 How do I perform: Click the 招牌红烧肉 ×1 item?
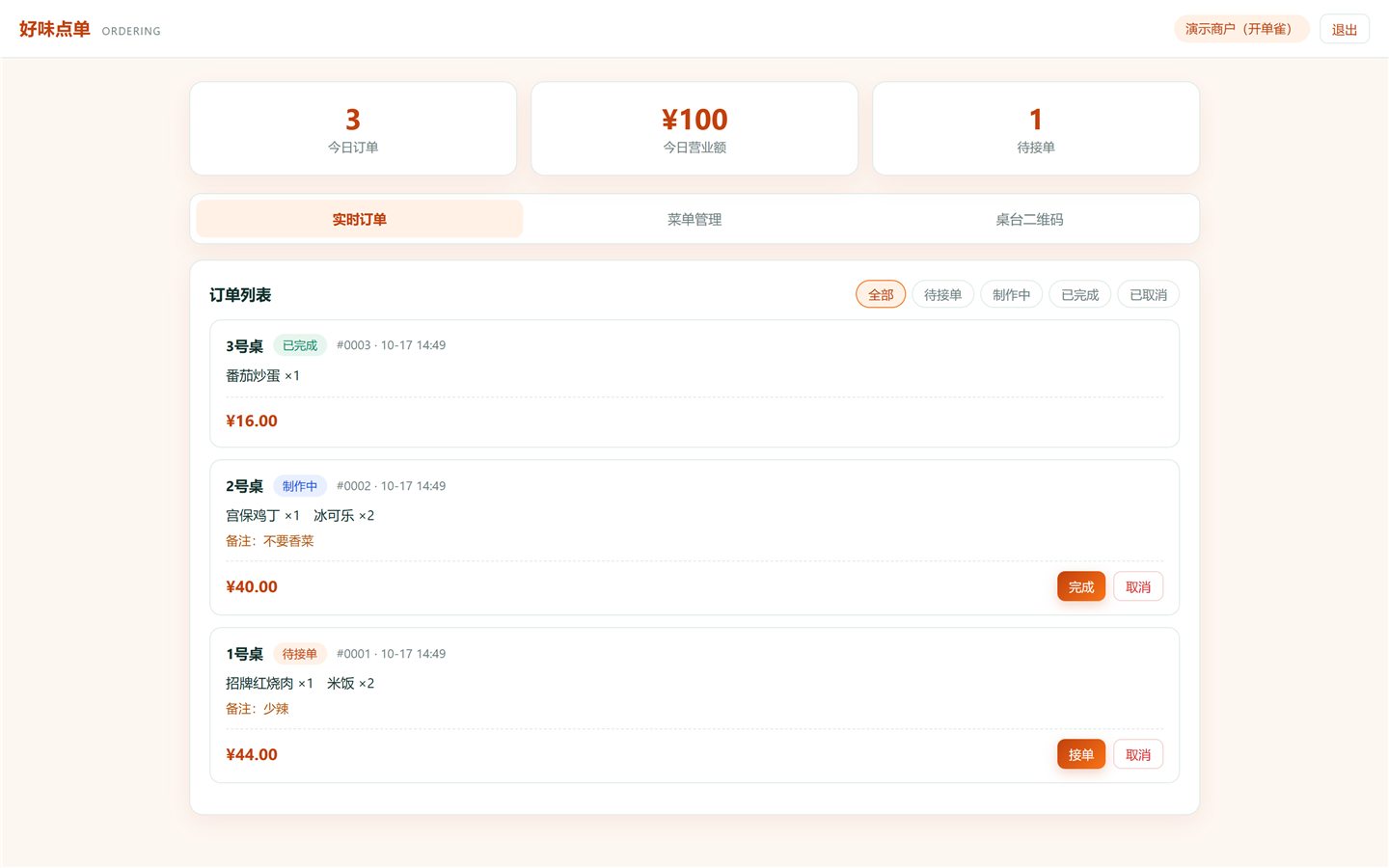pyautogui.click(x=269, y=683)
